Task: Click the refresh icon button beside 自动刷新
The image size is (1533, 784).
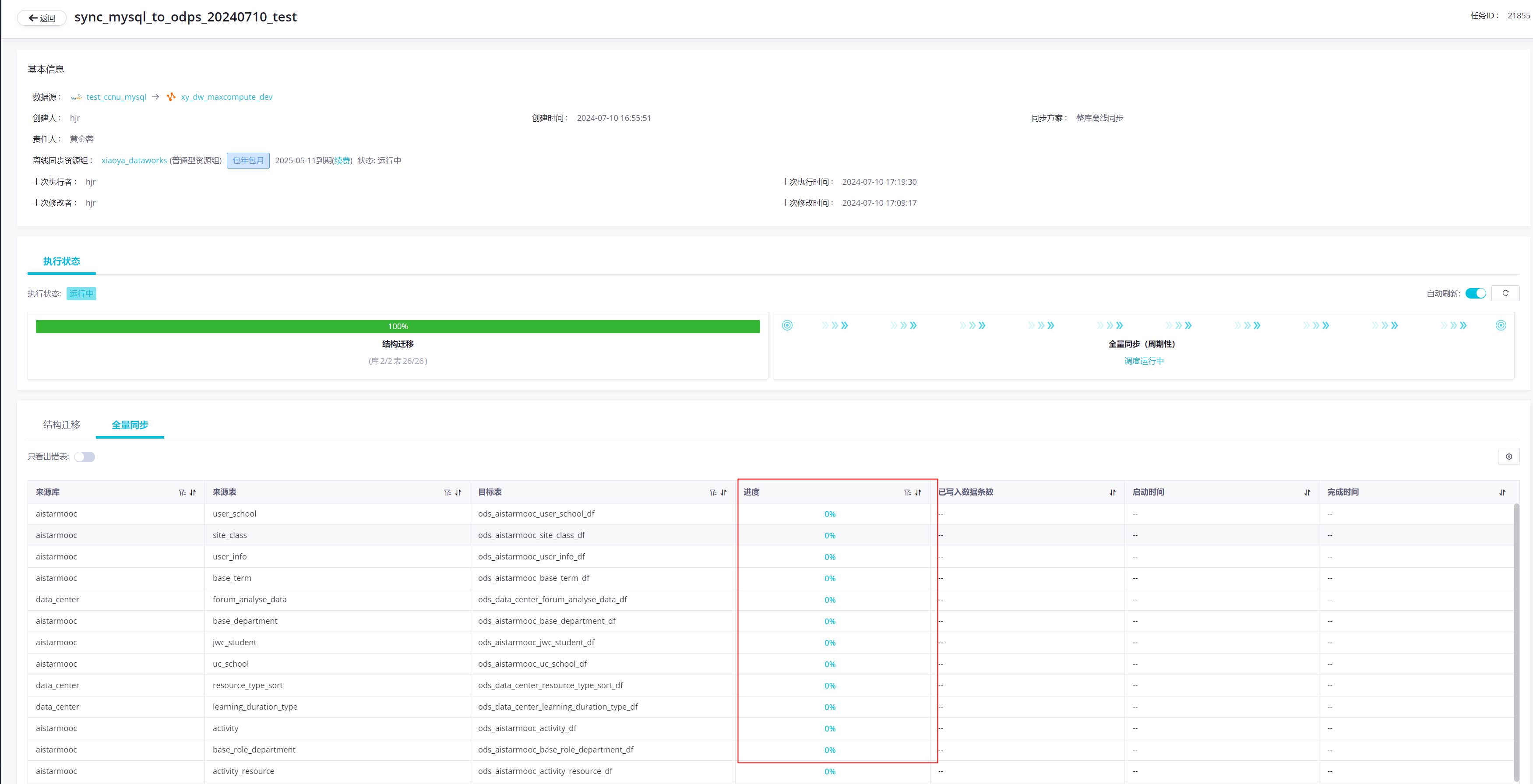Action: [x=1505, y=293]
